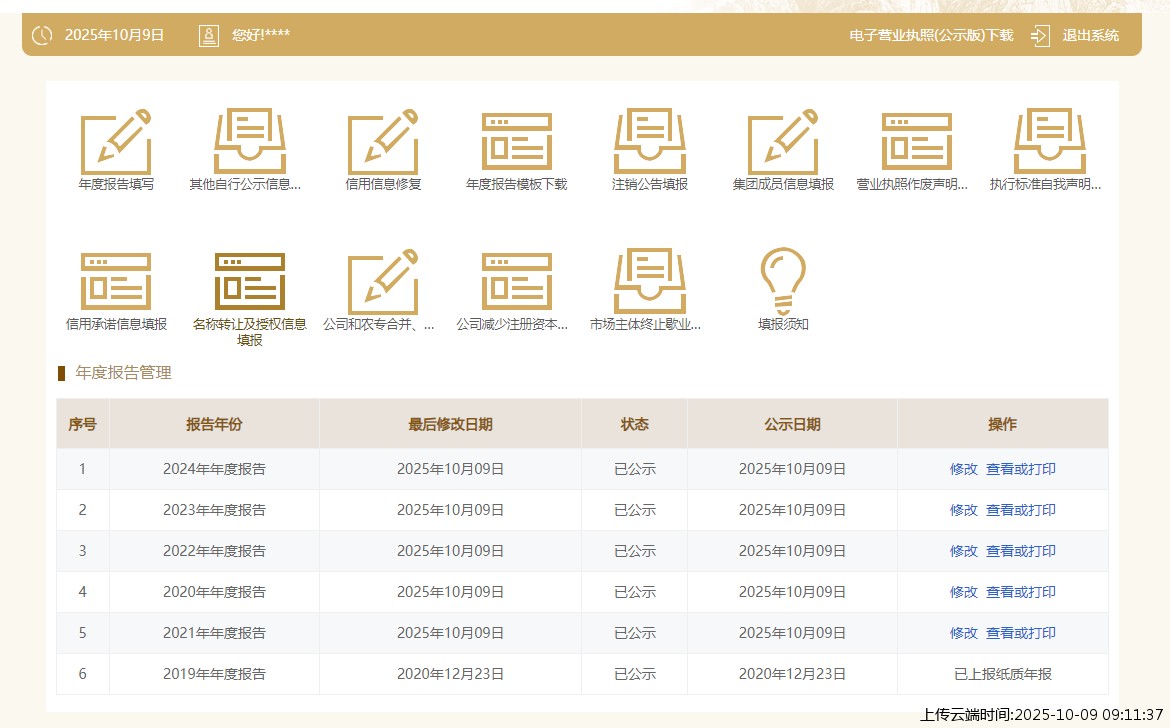Click 修改 for 2020年年度报告
The height and width of the screenshot is (728, 1170).
click(x=963, y=592)
